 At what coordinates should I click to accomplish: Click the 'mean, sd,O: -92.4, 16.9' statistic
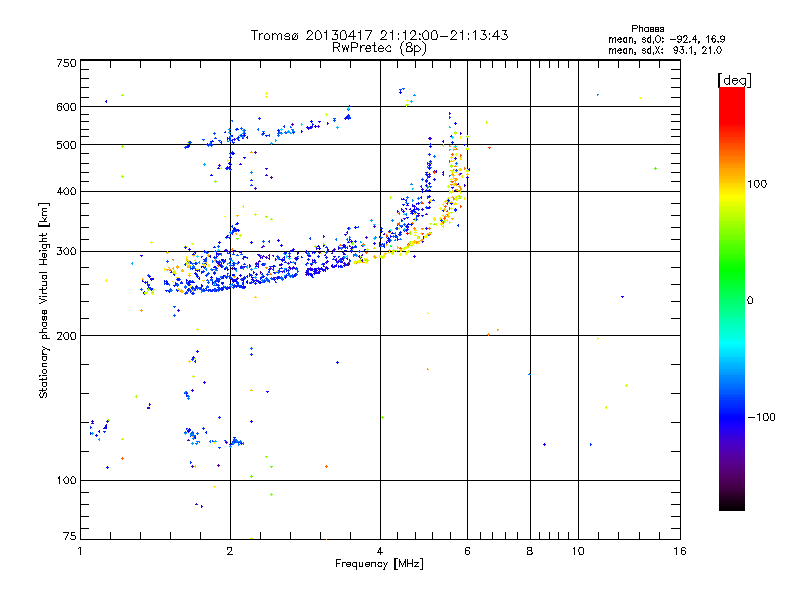(666, 39)
